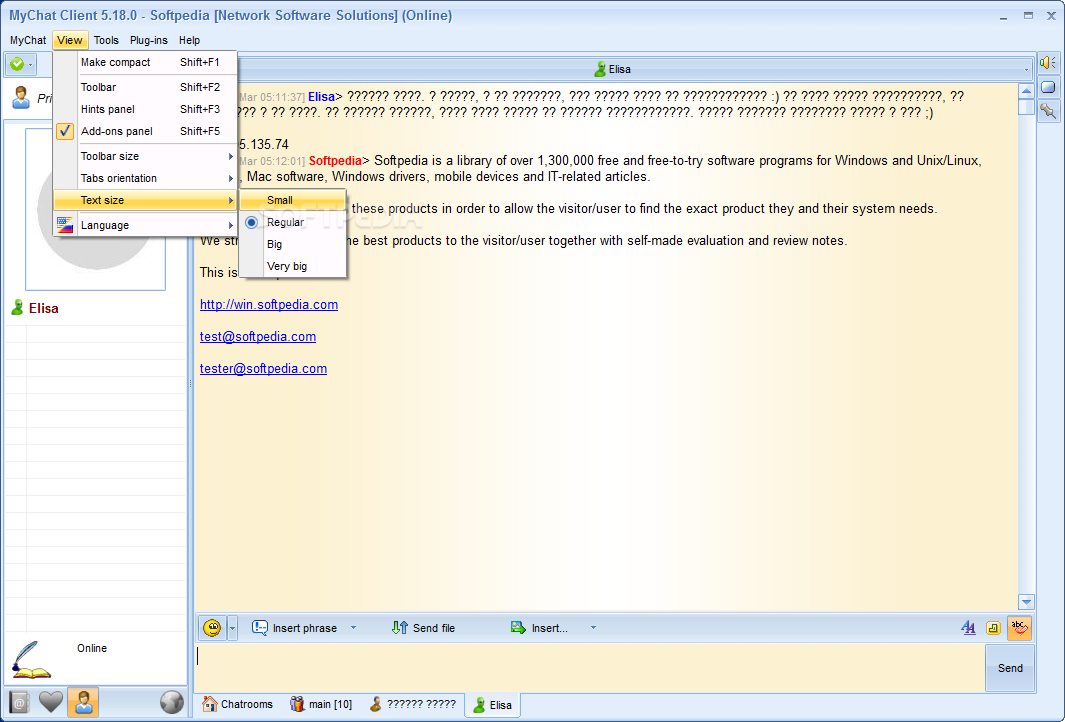
Task: Click the window icon below speaker
Action: (1047, 87)
